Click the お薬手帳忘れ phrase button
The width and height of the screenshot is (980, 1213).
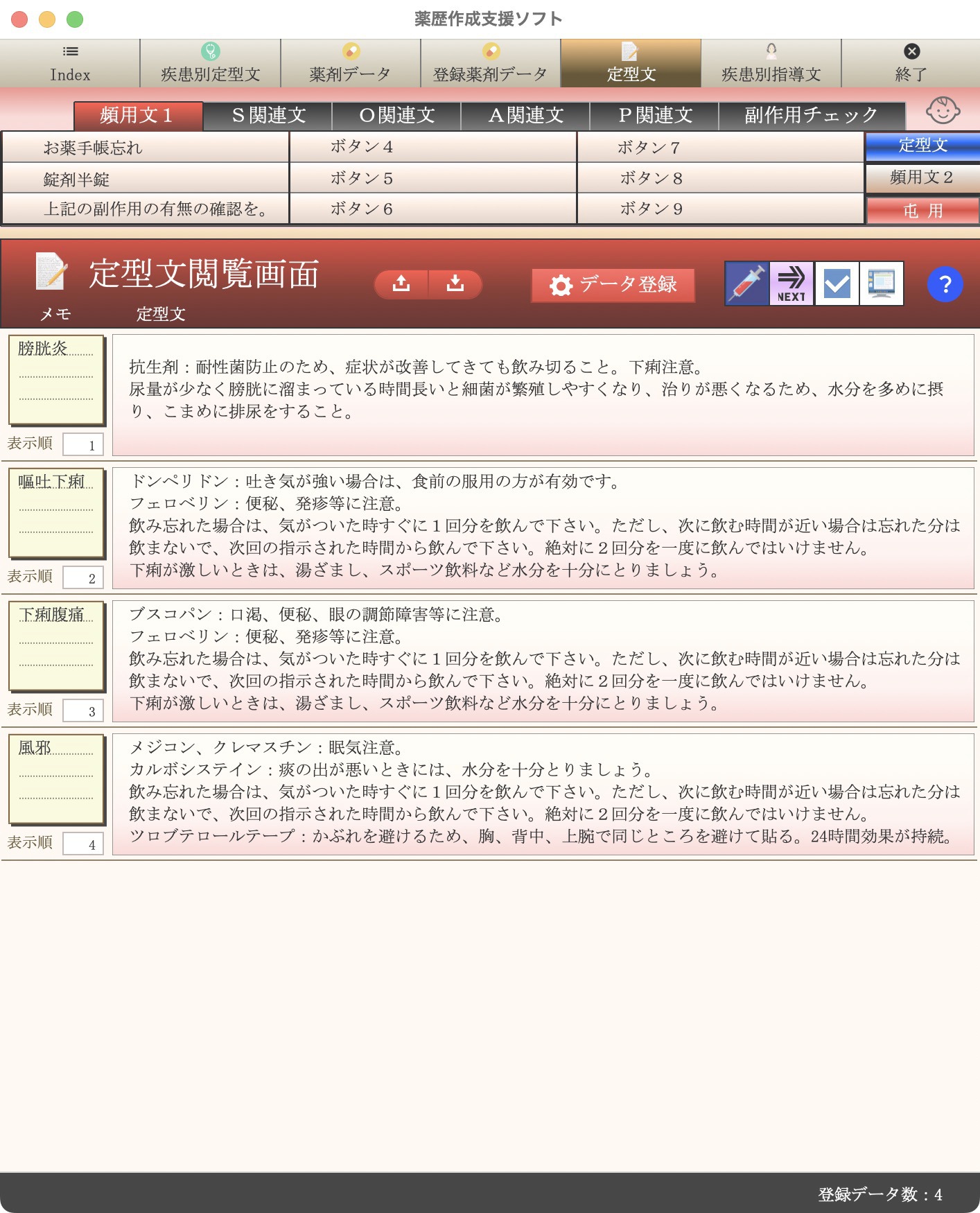(146, 148)
